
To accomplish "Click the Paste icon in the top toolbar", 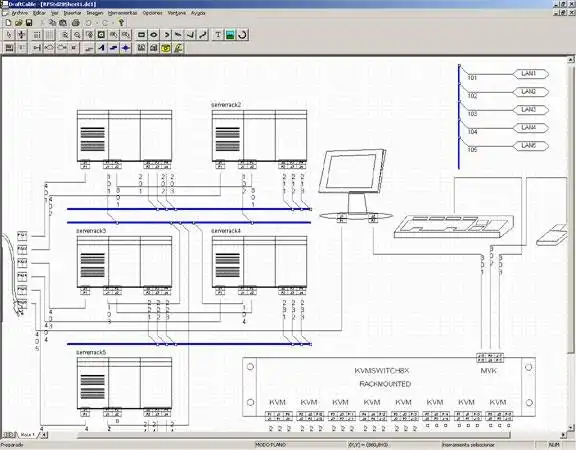I will pos(63,23).
